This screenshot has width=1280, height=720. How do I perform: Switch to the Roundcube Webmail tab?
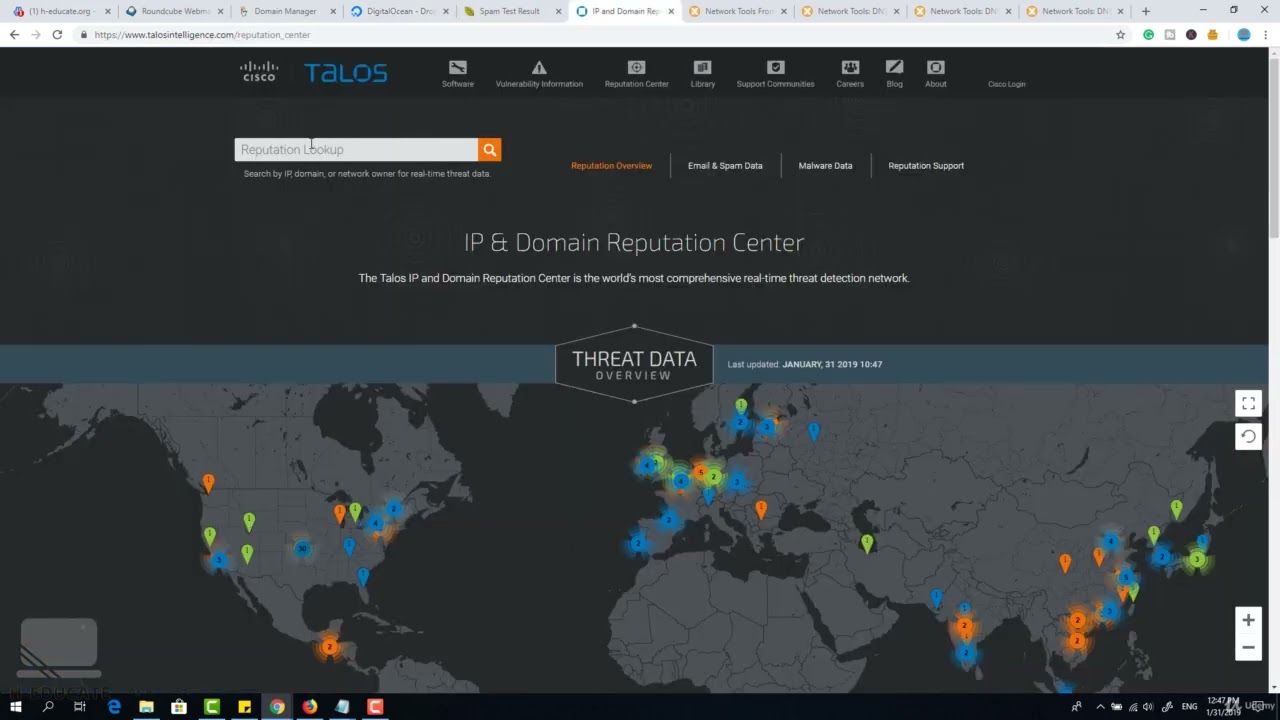tap(175, 11)
